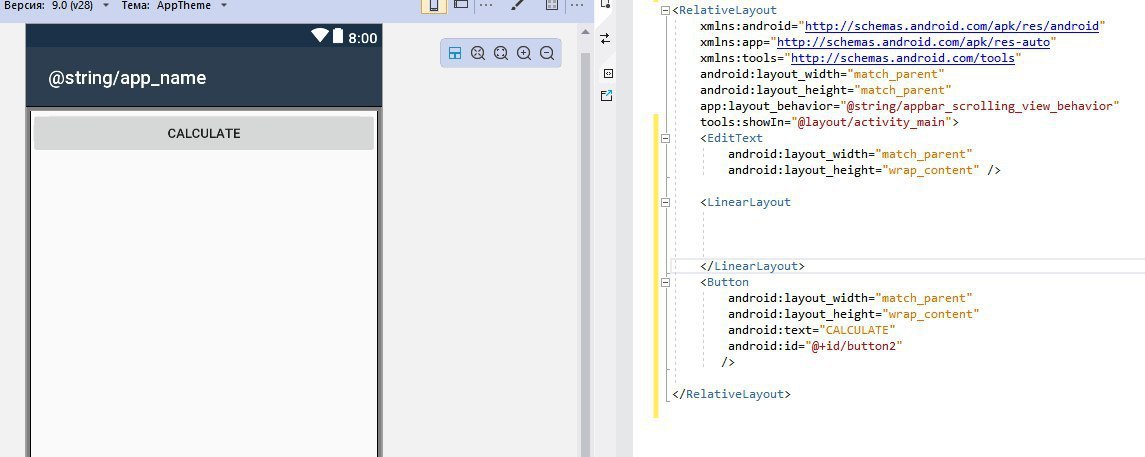
Task: Click the CALCULATE button in preview
Action: click(204, 134)
